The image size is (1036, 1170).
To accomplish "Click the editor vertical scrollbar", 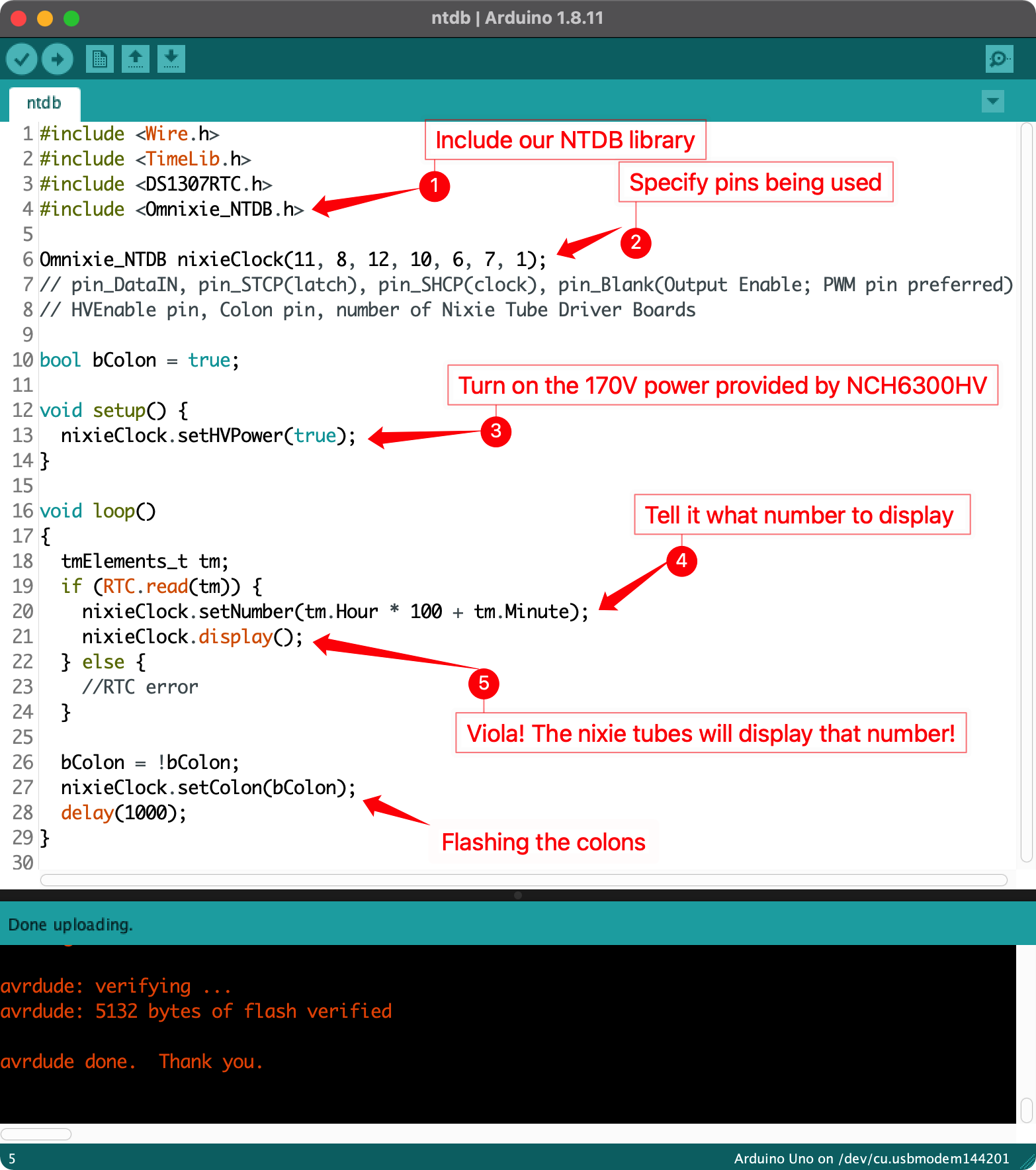I will pos(1027,493).
